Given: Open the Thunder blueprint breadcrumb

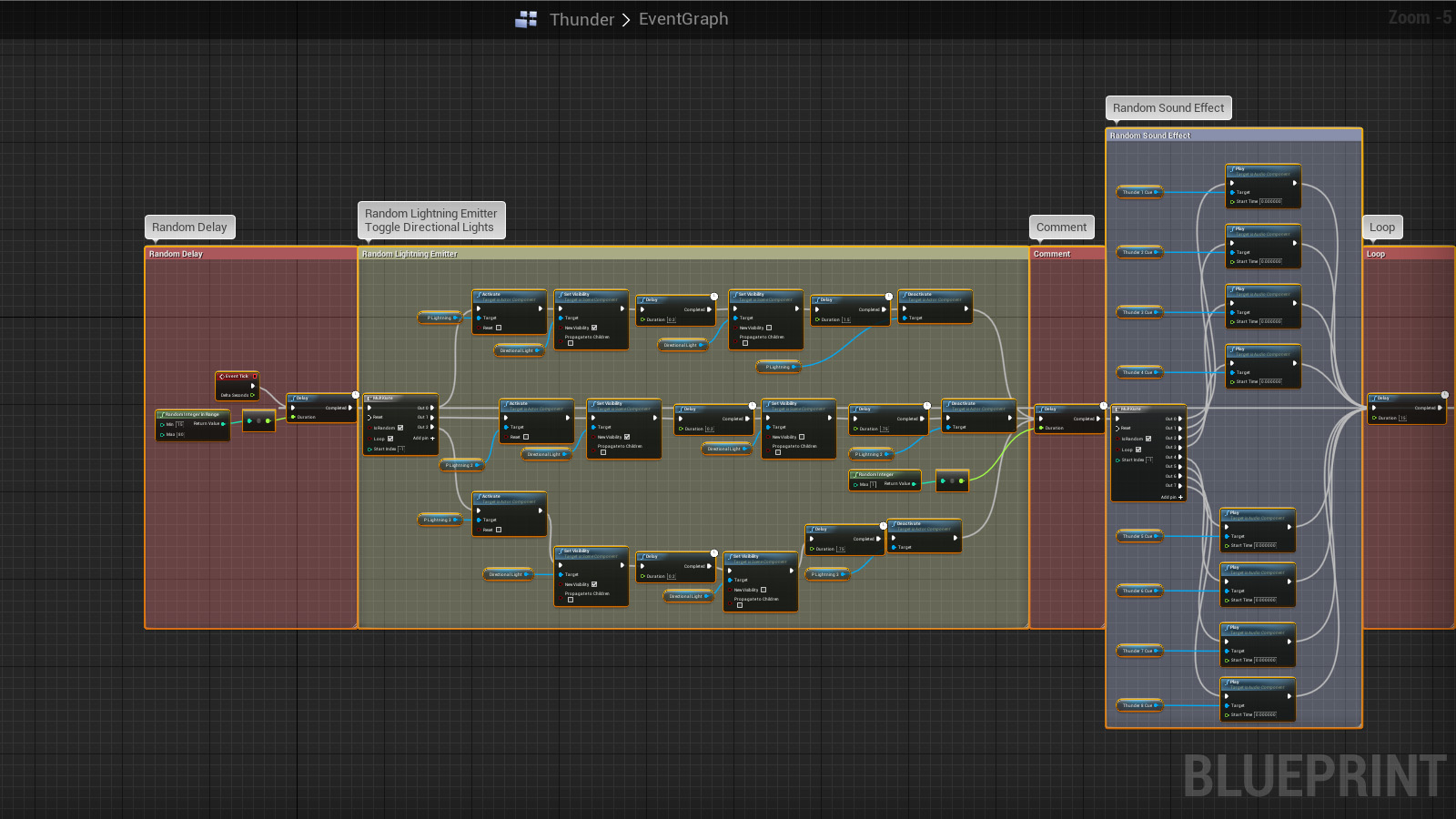Looking at the screenshot, I should 581,19.
